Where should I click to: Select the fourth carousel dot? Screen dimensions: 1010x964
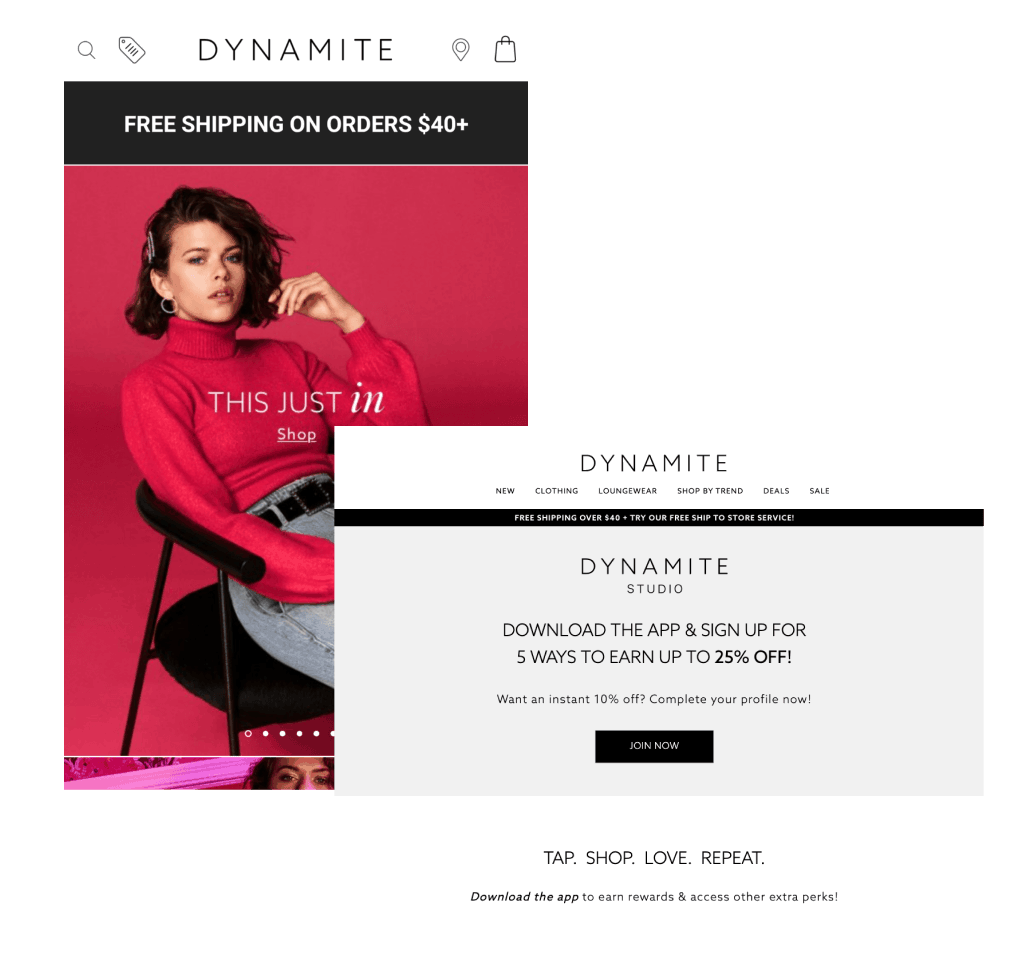coord(299,733)
